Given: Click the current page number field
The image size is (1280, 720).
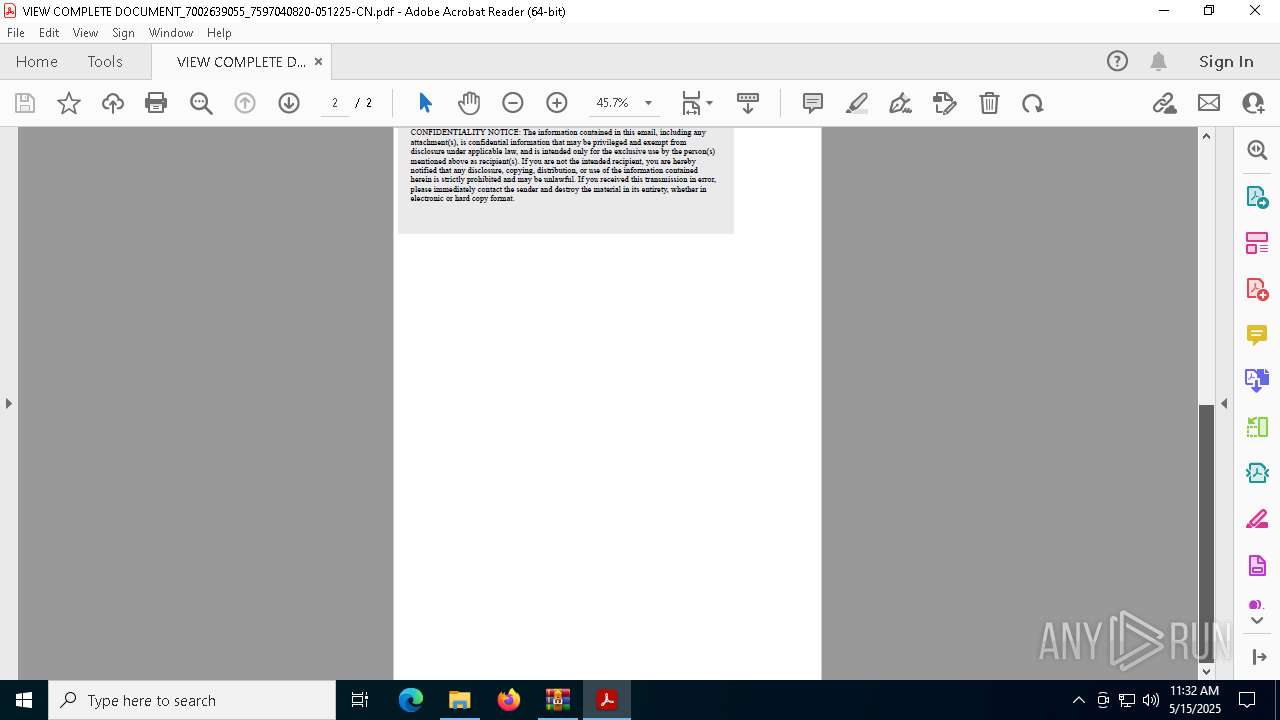Looking at the screenshot, I should (x=335, y=103).
